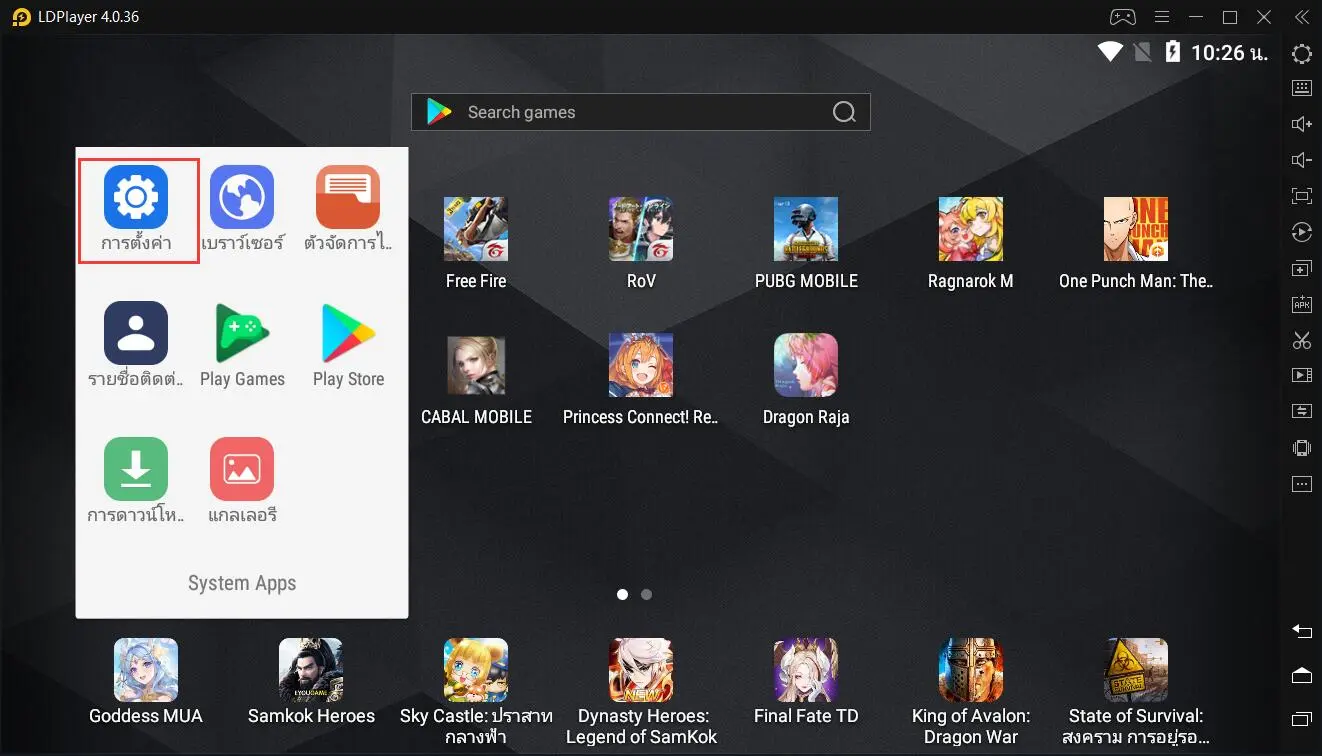
Task: Switch to second home screen page dot
Action: coord(646,594)
